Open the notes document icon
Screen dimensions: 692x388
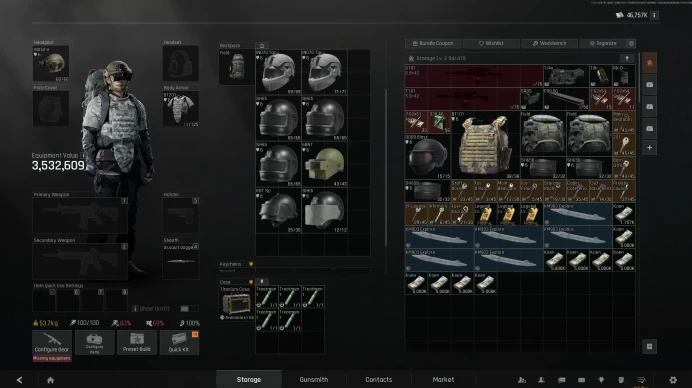(621, 380)
